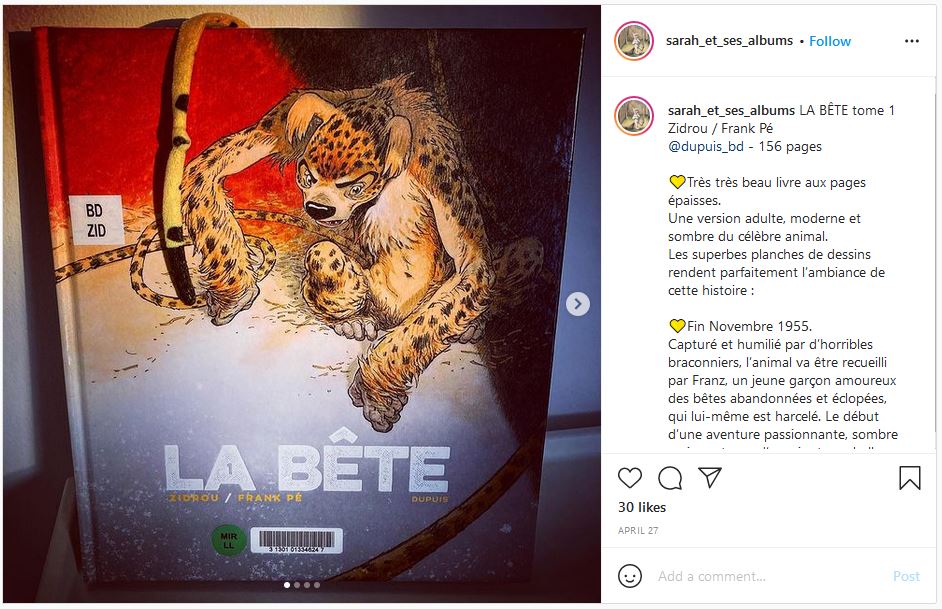Click the LA BÊTE book cover photo
This screenshot has width=942, height=609.
pos(302,304)
